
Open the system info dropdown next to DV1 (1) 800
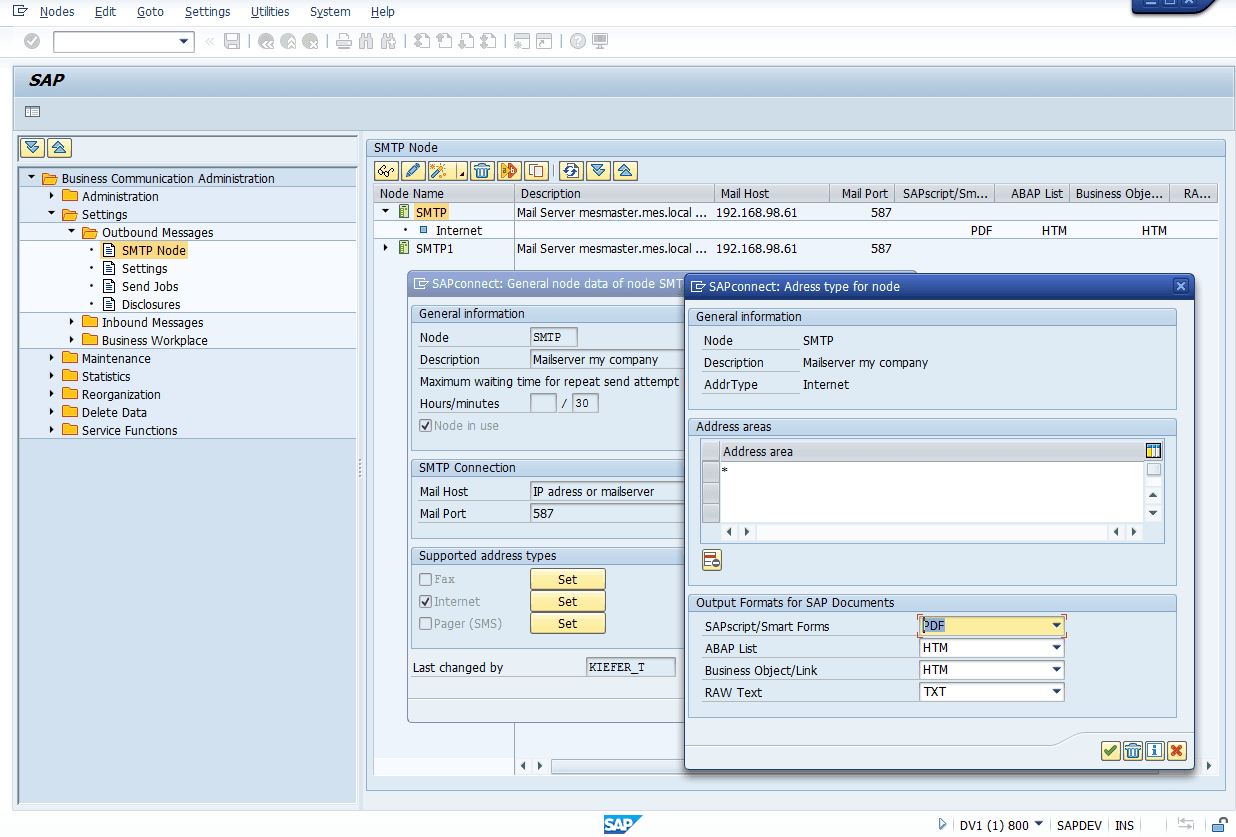(x=1039, y=824)
